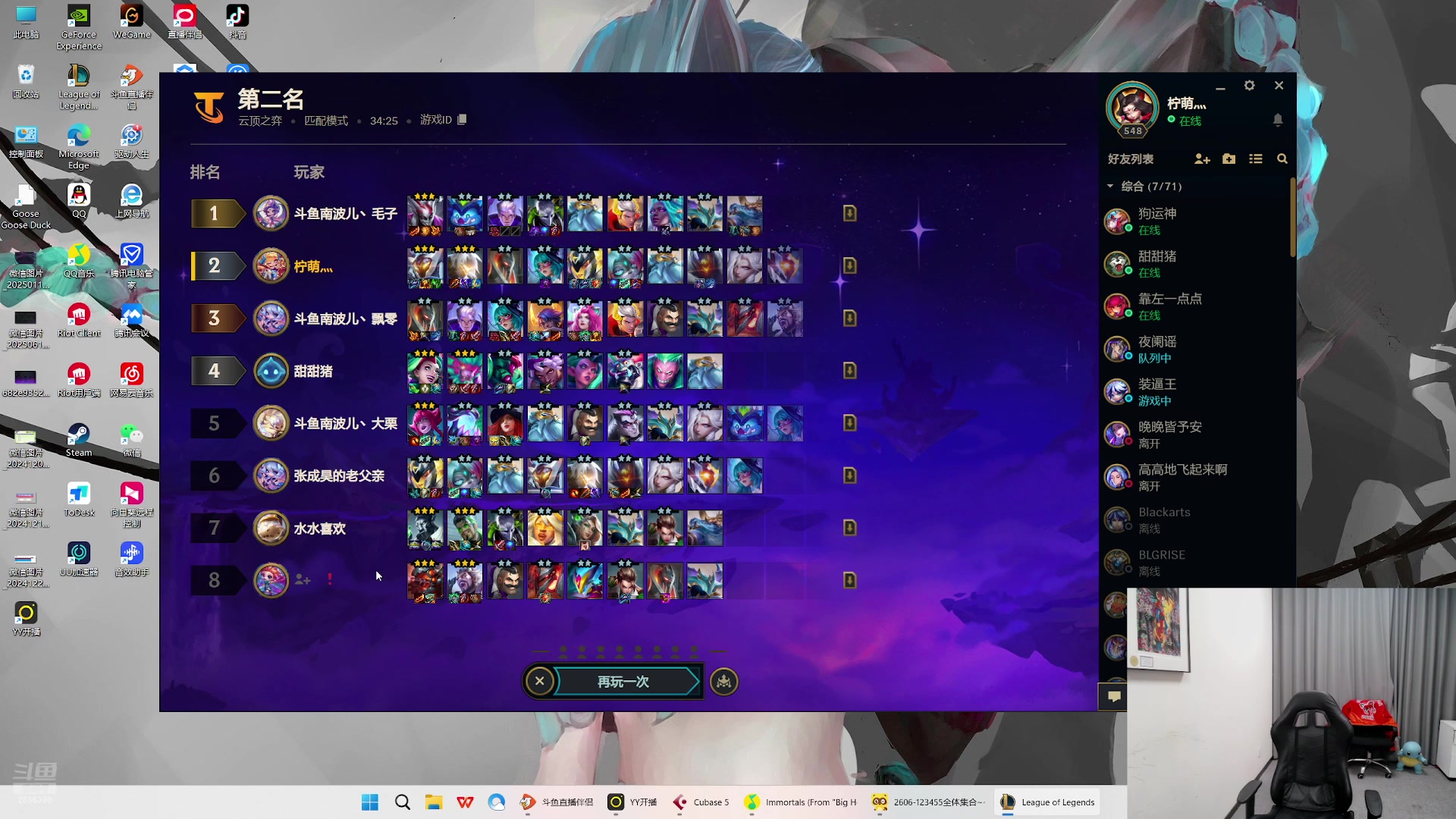
Task: Open match details icon for rank 1 row
Action: pyautogui.click(x=849, y=213)
